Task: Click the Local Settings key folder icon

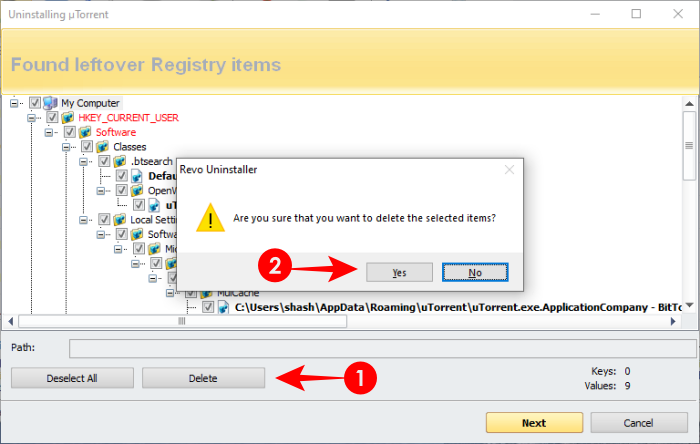Action: (x=120, y=220)
